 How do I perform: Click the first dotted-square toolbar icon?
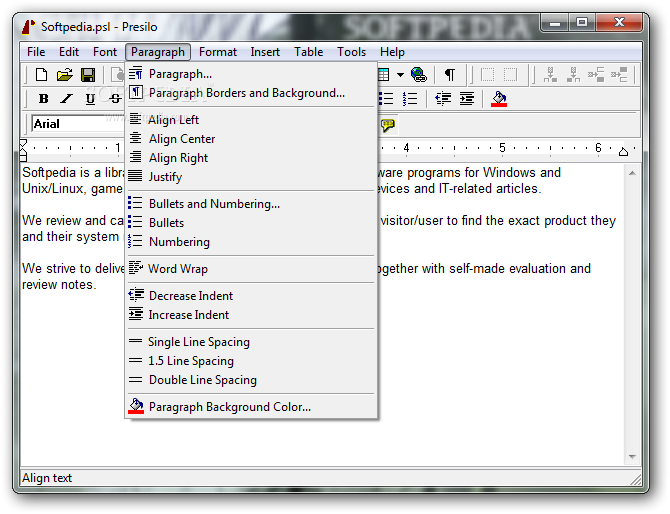487,75
